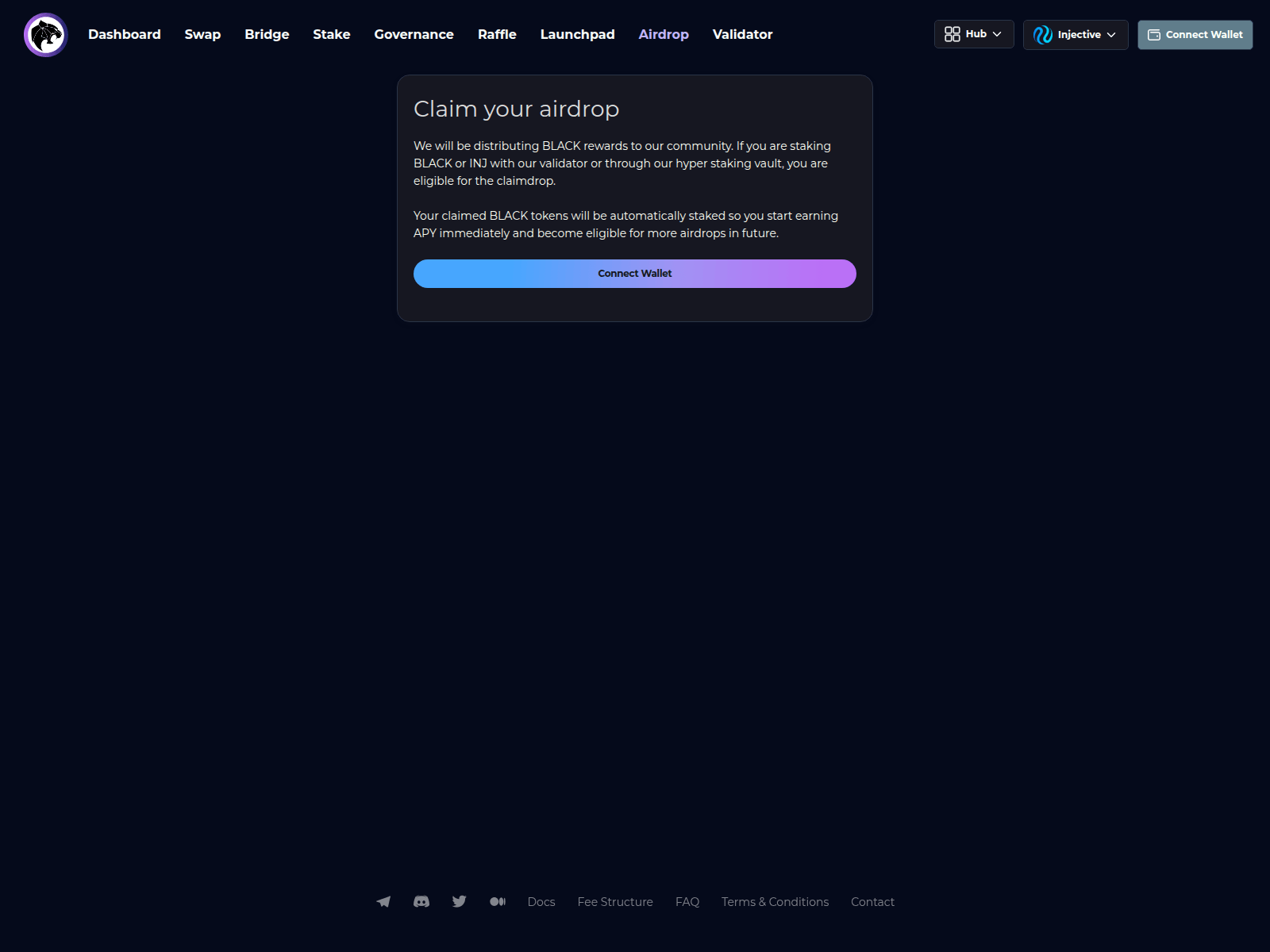1270x952 pixels.
Task: Go to the Dashboard page
Action: (125, 35)
